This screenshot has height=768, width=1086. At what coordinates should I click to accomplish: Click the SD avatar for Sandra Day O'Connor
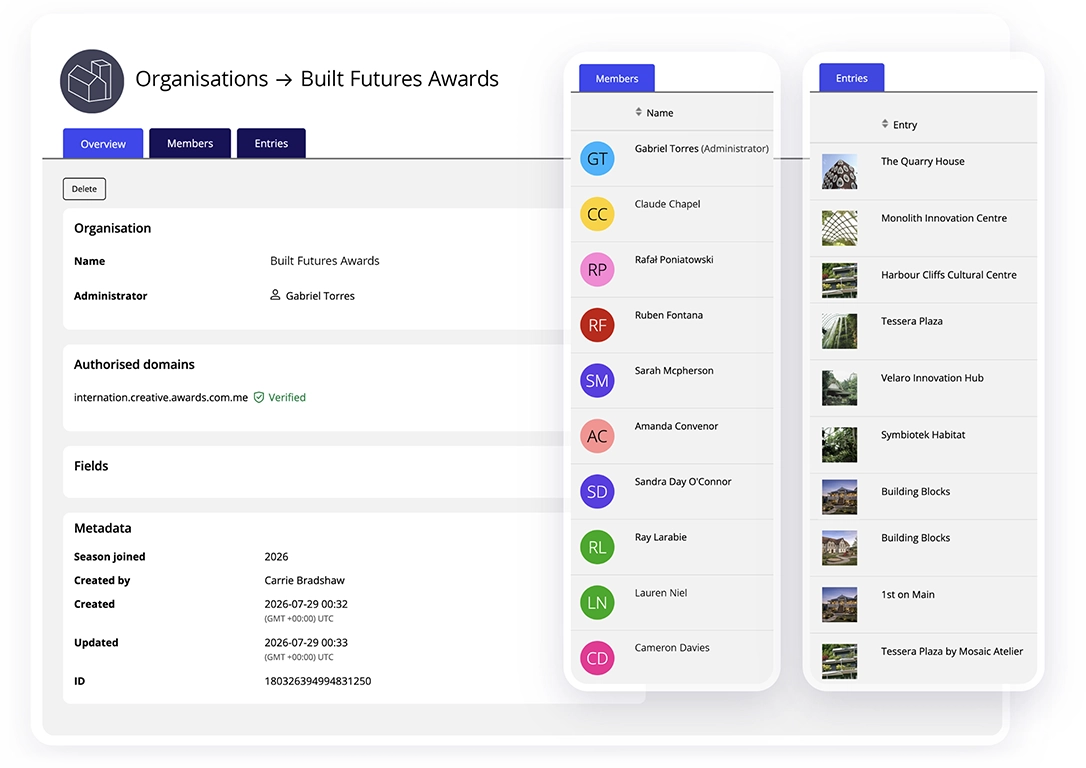(x=597, y=492)
